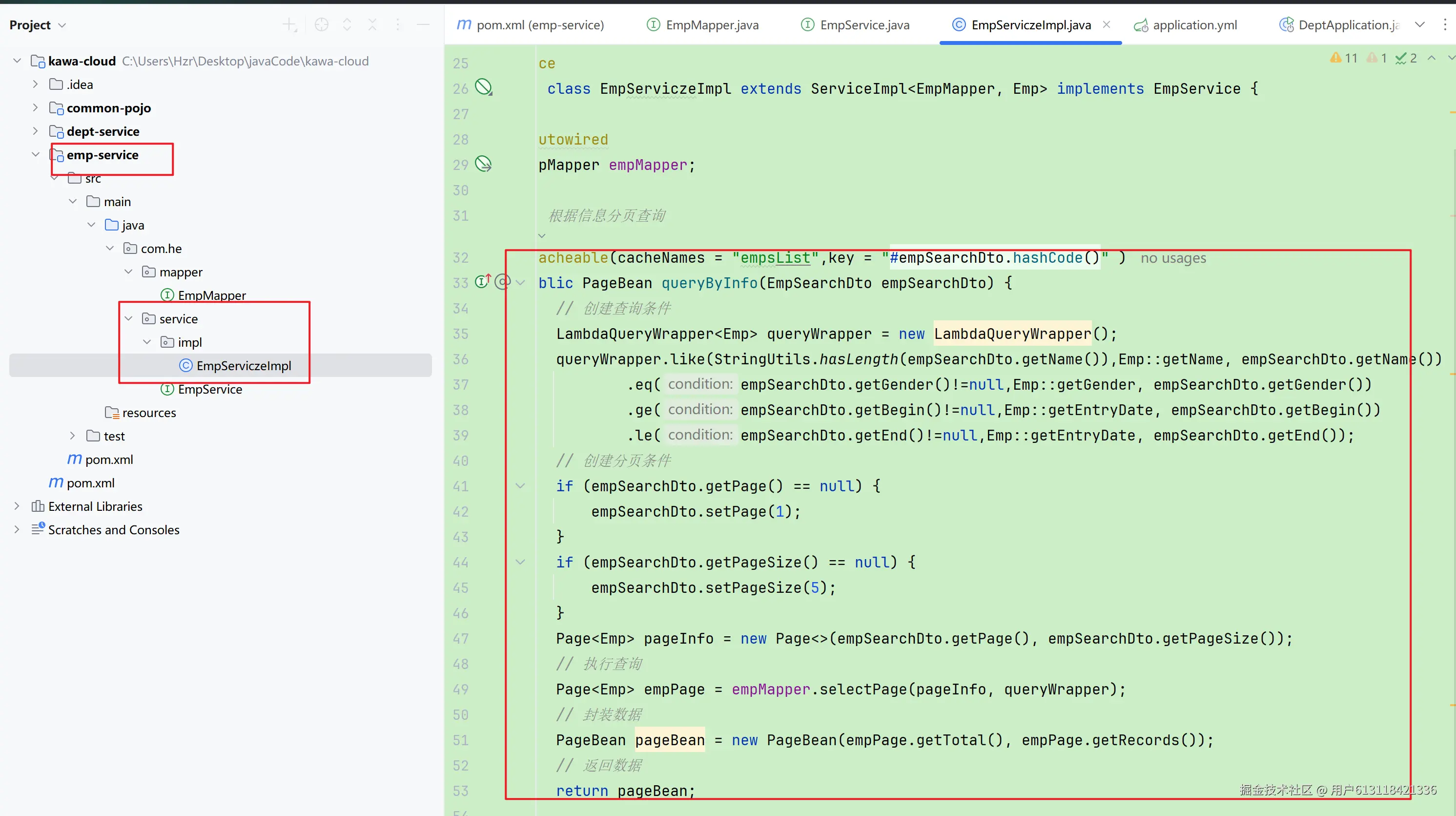
Task: Click the autowired bean gutter icon line 29
Action: click(x=483, y=164)
